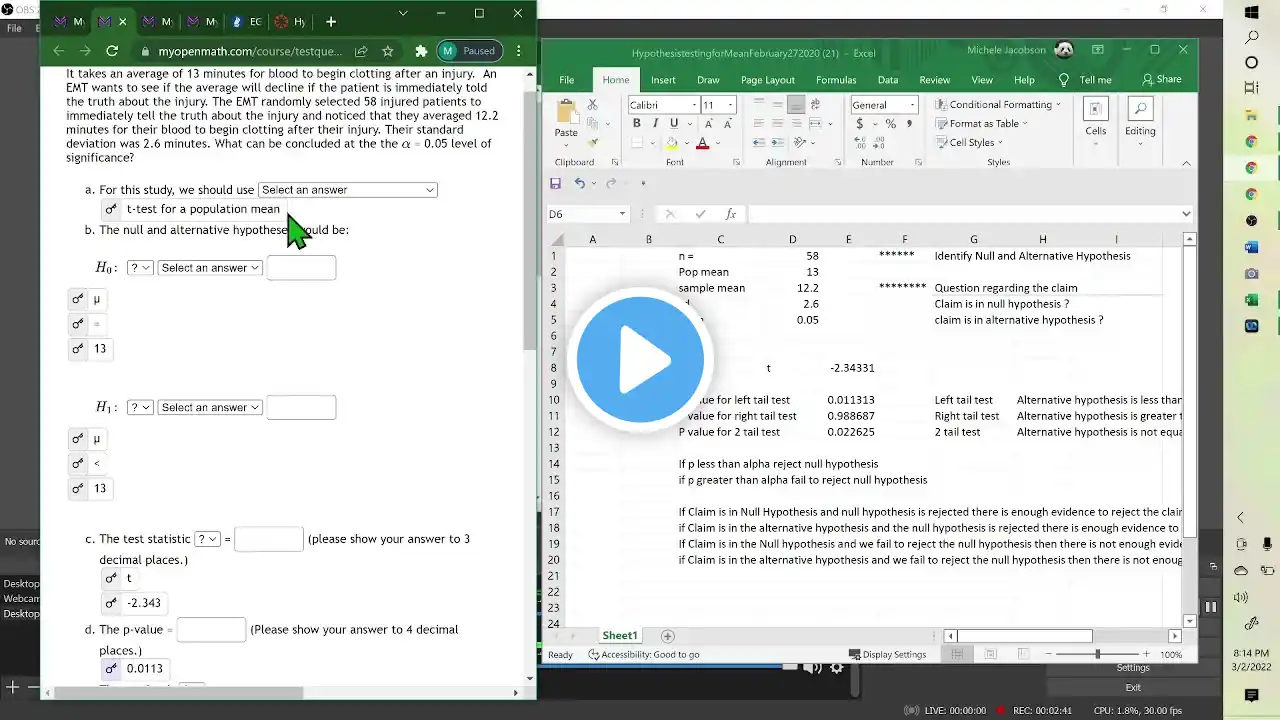Apply Comma Style number format
The width and height of the screenshot is (1280, 720).
909,124
